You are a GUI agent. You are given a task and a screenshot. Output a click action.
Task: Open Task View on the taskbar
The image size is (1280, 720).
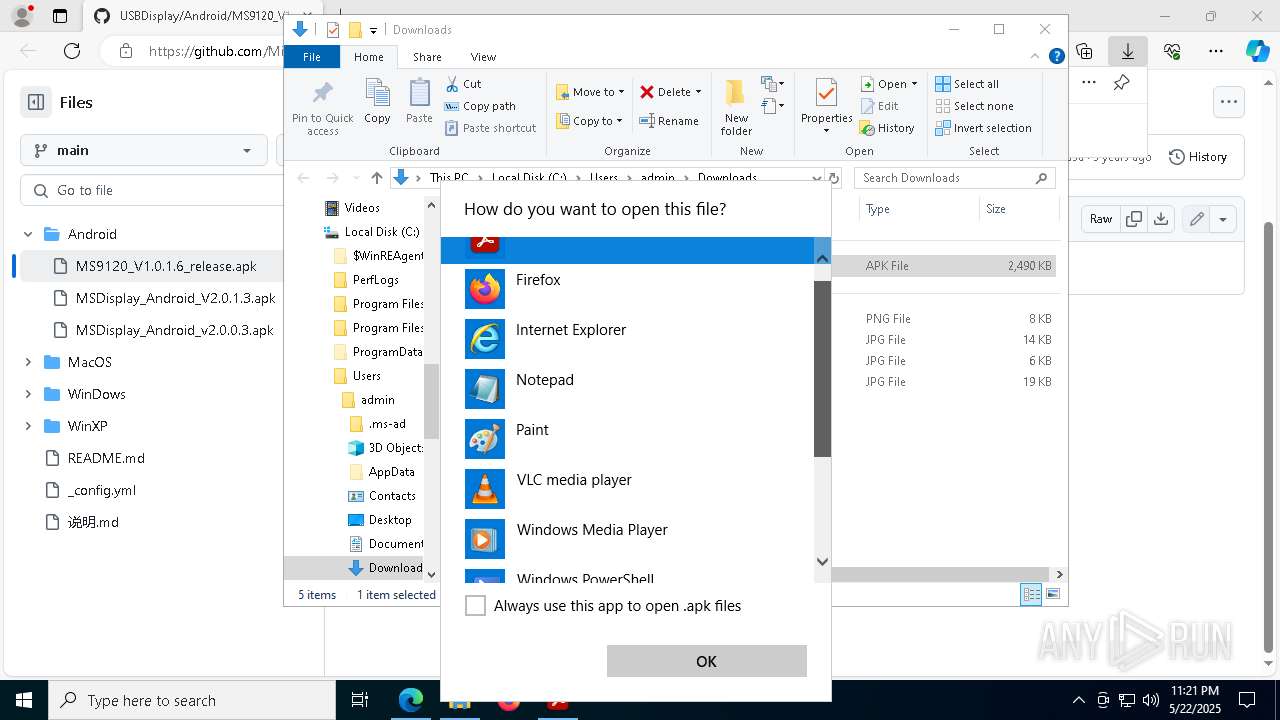[360, 700]
